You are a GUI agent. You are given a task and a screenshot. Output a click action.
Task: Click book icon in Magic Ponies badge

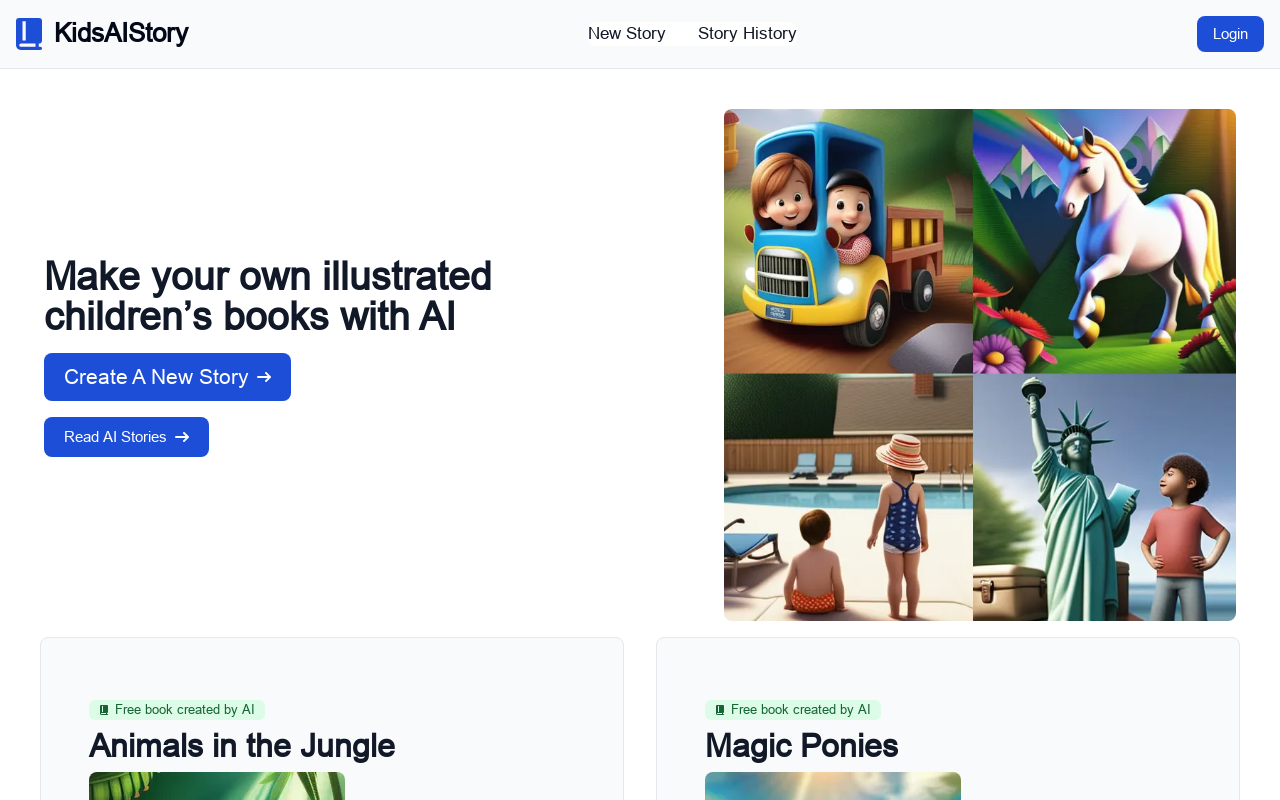tap(720, 710)
